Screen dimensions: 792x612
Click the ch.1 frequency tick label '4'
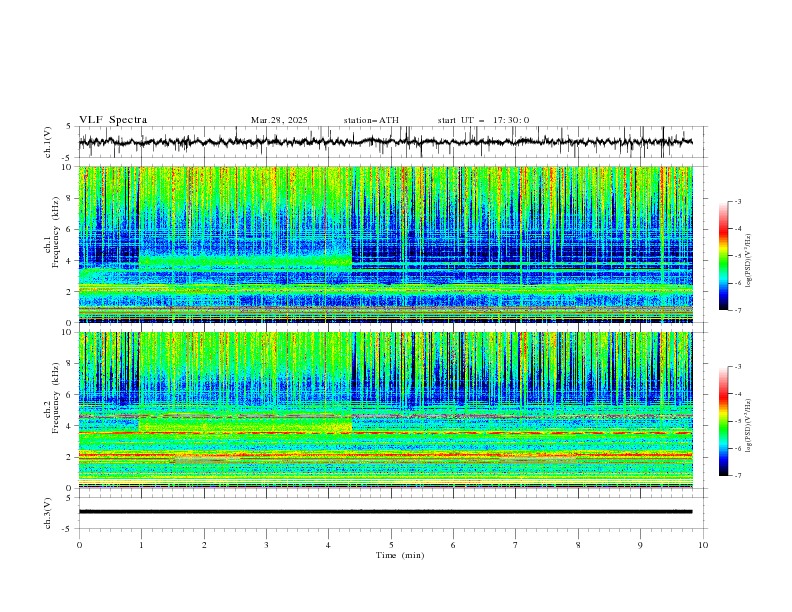click(x=71, y=261)
